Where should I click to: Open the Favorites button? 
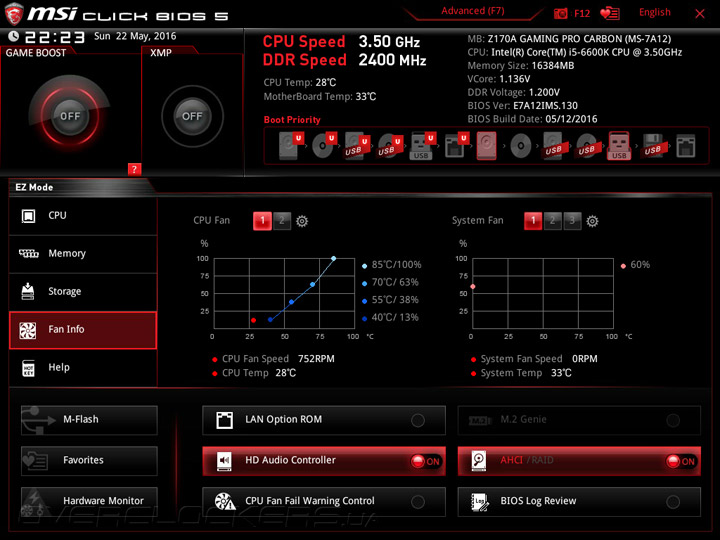coord(89,461)
